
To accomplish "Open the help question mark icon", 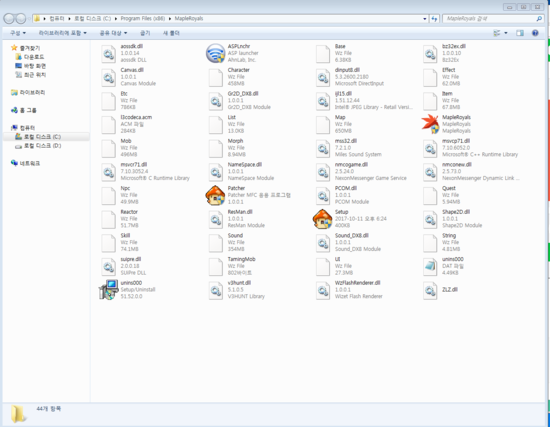I will coord(535,33).
